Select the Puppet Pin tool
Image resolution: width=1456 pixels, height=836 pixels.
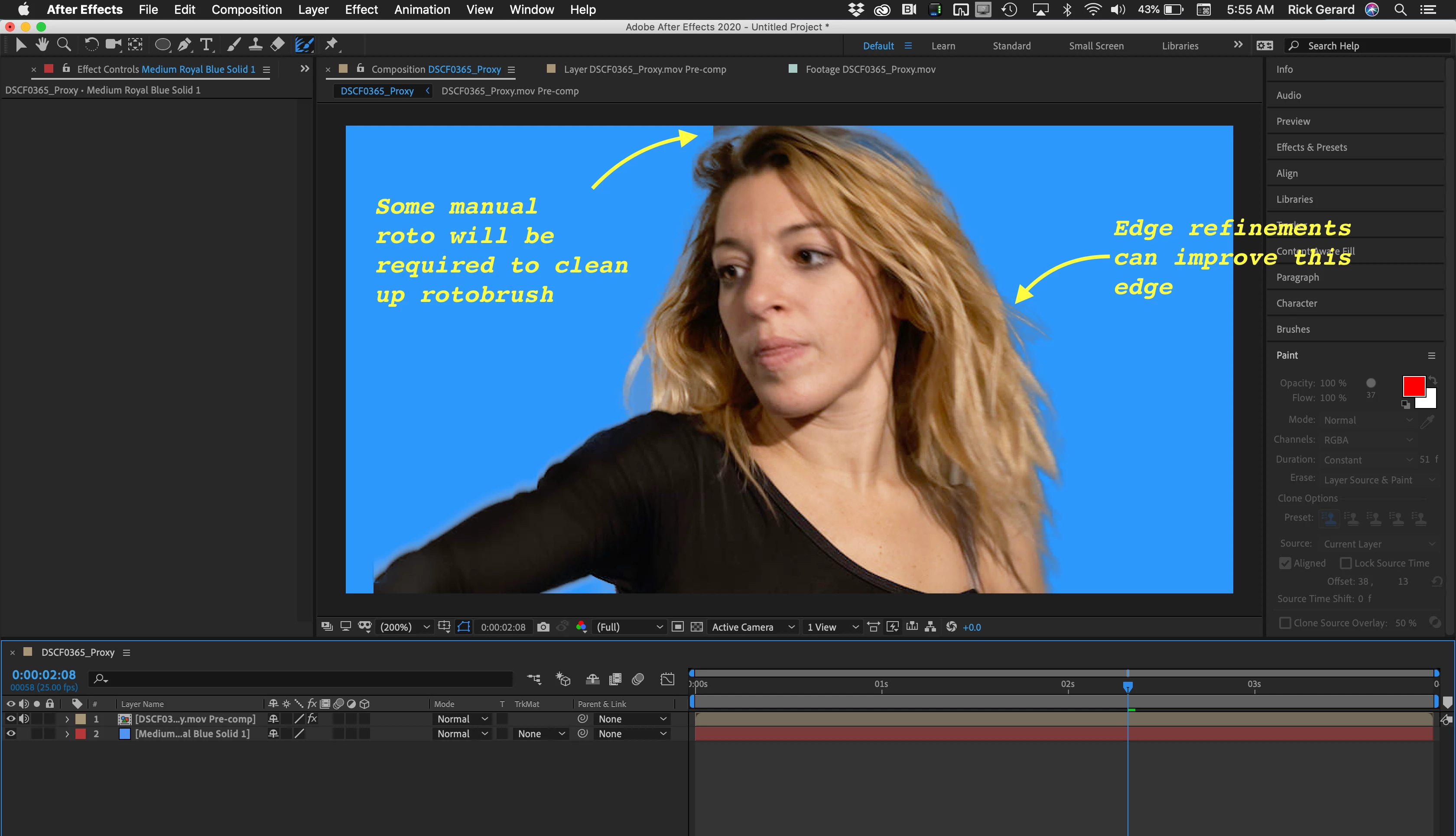[x=331, y=45]
